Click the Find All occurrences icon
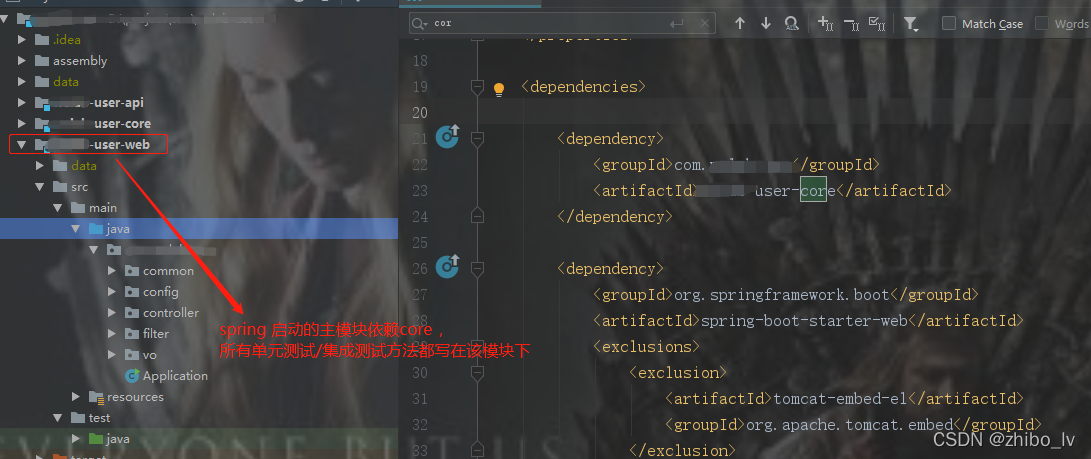Image resolution: width=1091 pixels, height=459 pixels. (792, 24)
